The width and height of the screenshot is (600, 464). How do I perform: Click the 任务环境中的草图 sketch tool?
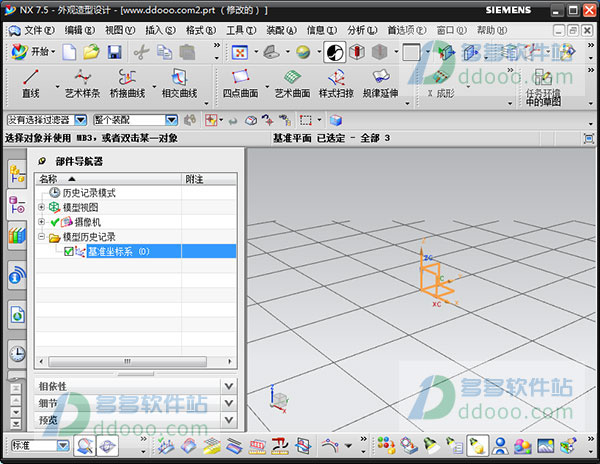(x=543, y=87)
